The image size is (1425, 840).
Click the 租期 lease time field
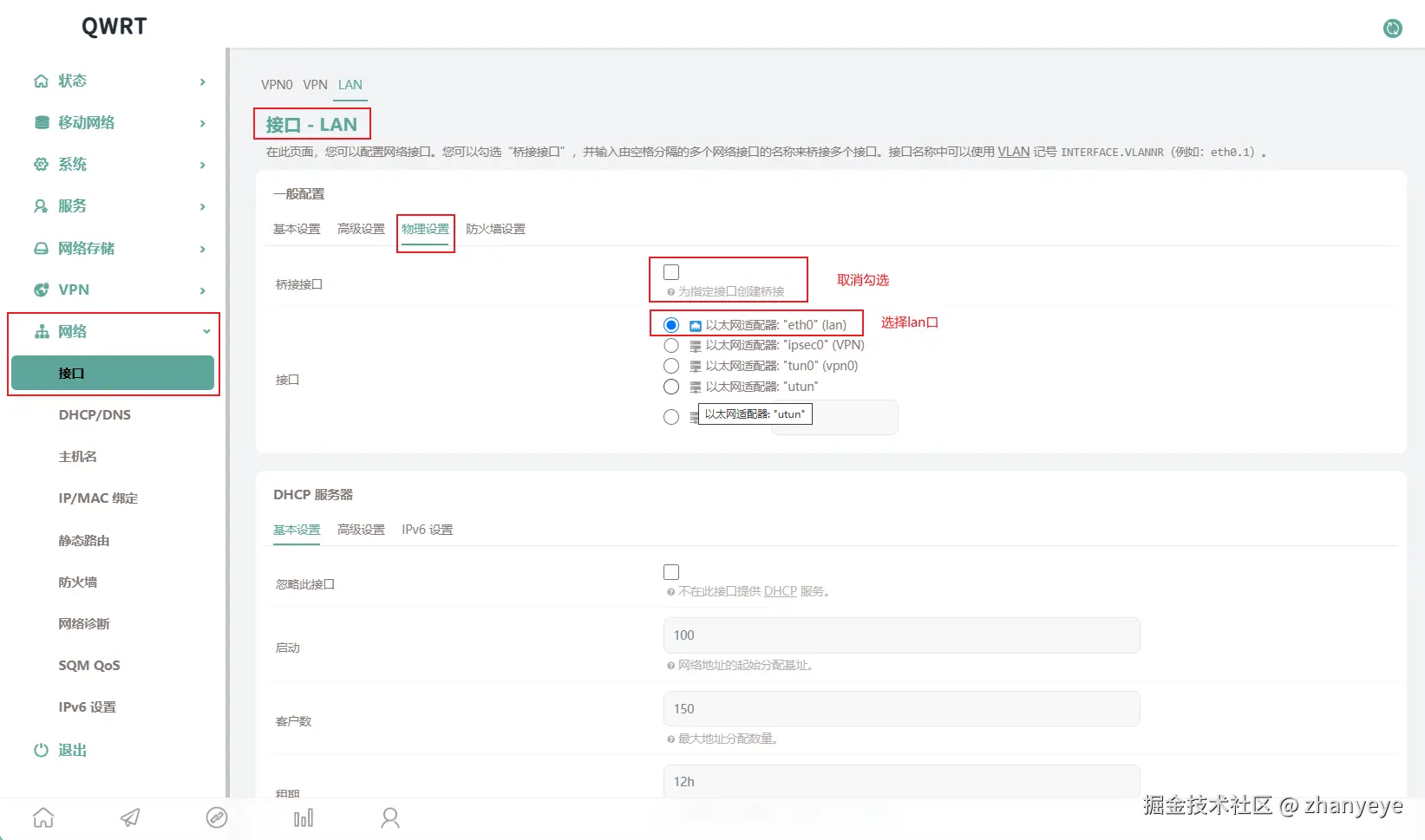coord(901,781)
